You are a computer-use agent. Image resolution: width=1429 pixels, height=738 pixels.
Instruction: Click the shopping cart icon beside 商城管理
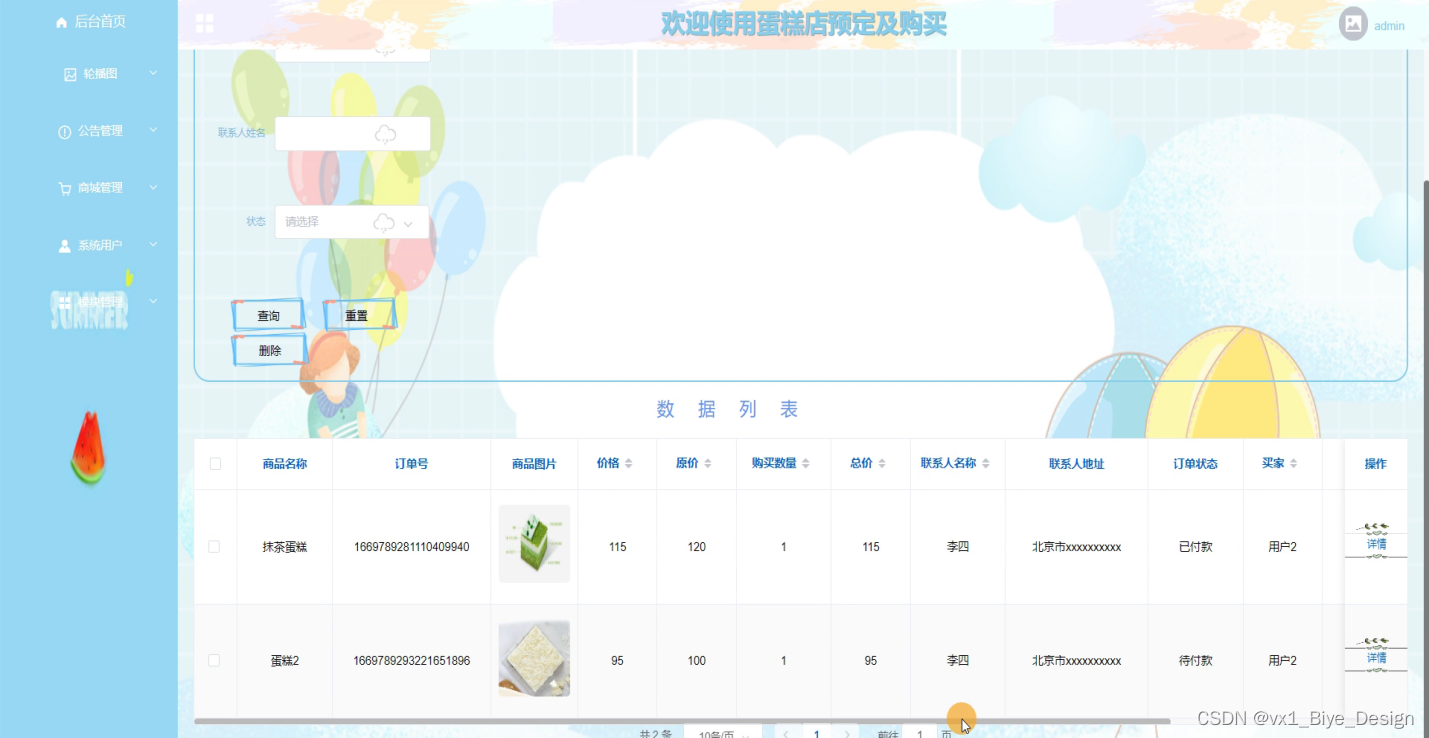pos(65,188)
